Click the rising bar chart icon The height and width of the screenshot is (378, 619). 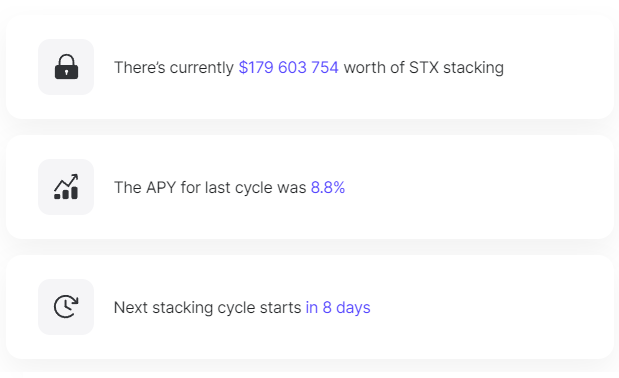coord(66,187)
